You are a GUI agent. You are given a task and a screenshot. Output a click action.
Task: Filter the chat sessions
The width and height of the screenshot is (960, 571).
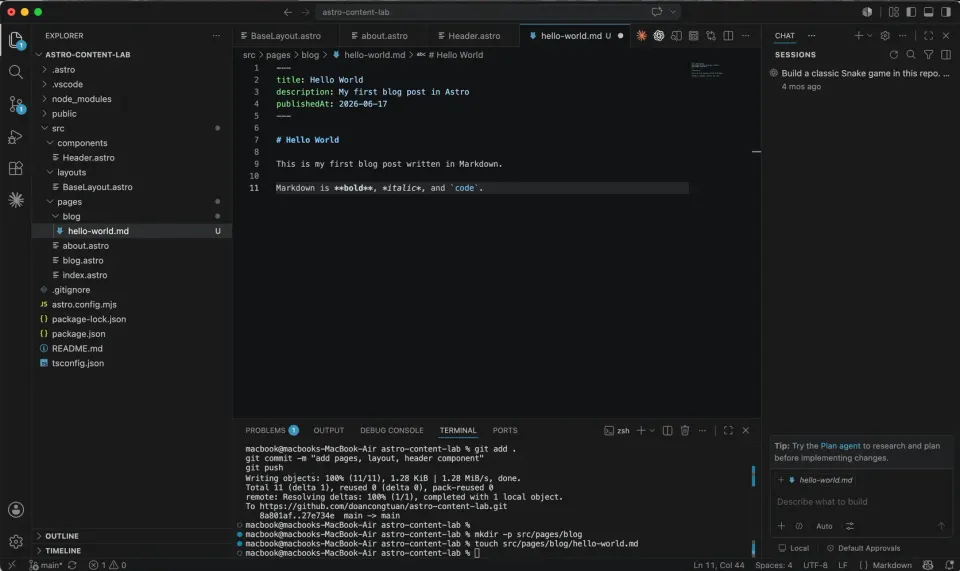[x=929, y=54]
